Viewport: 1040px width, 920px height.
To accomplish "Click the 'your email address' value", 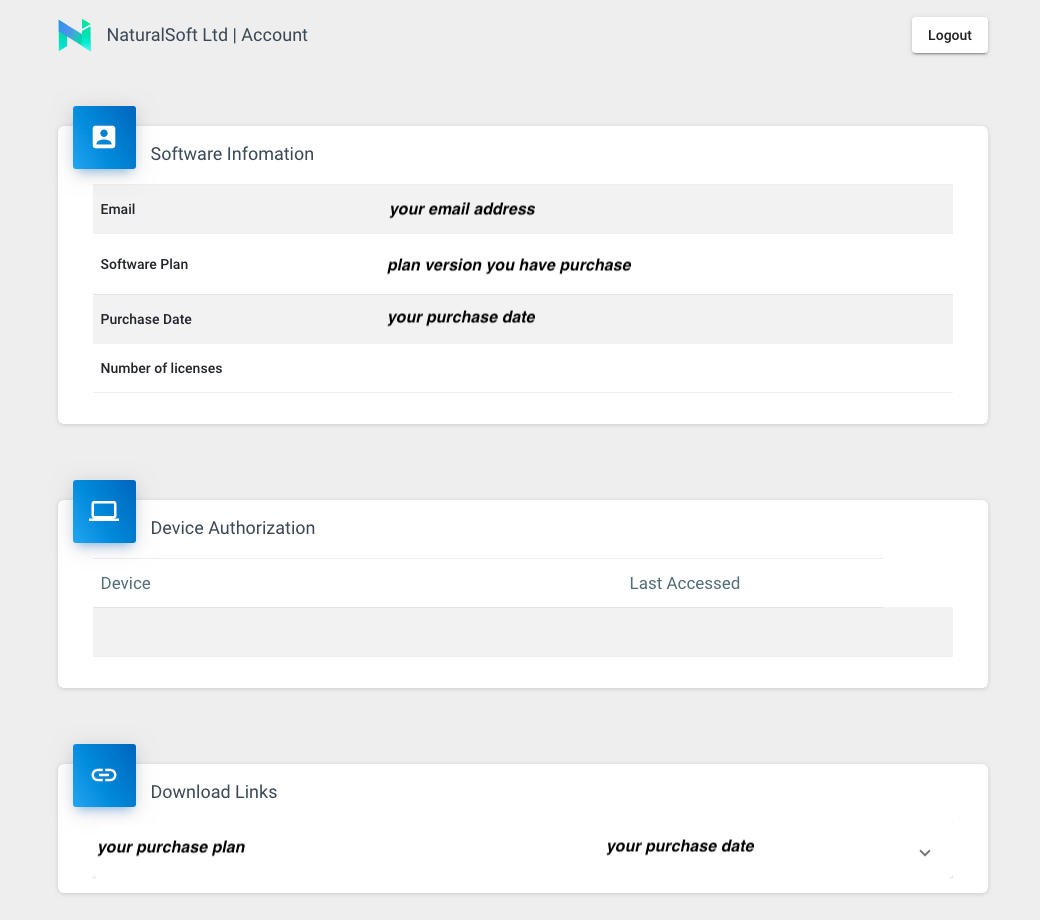I will tap(462, 209).
